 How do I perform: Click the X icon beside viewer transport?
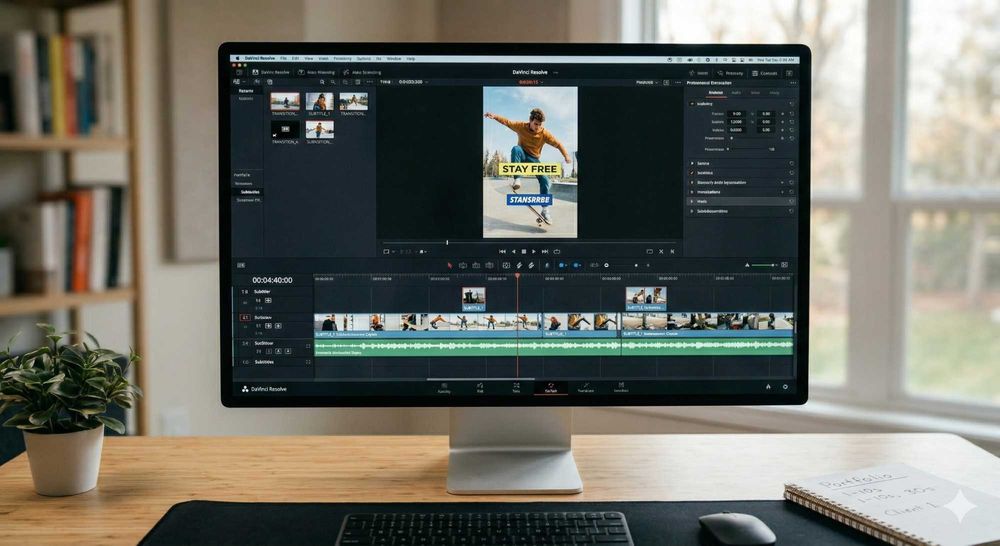click(661, 251)
